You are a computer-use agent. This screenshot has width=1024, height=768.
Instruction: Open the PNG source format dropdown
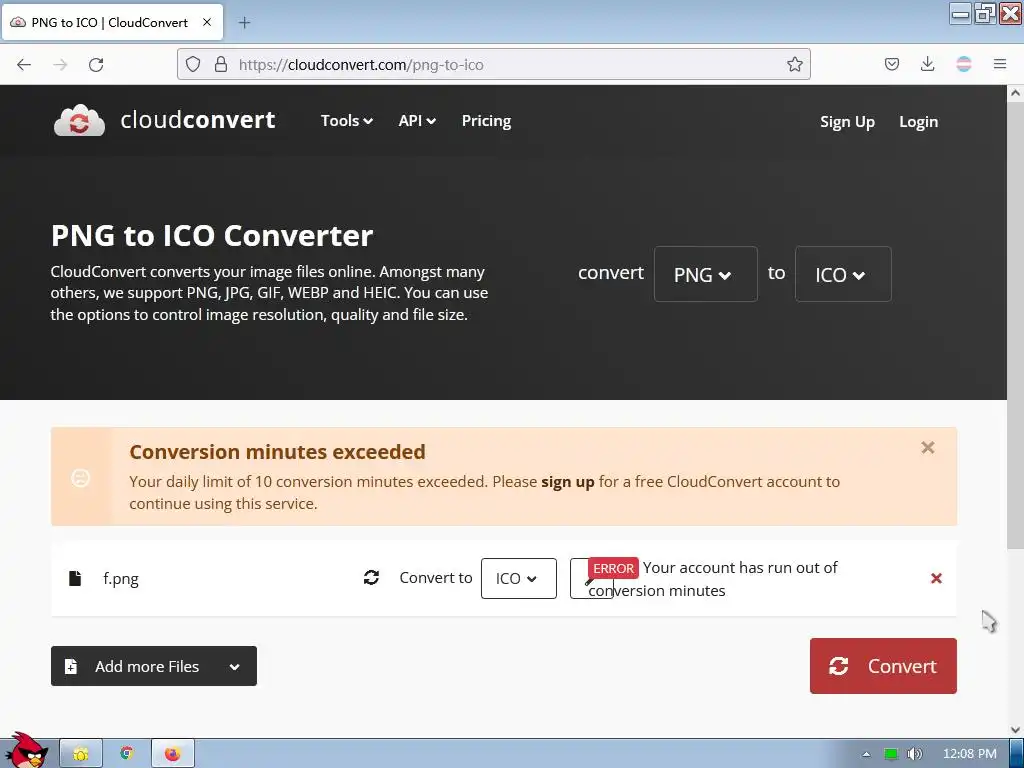coord(705,274)
